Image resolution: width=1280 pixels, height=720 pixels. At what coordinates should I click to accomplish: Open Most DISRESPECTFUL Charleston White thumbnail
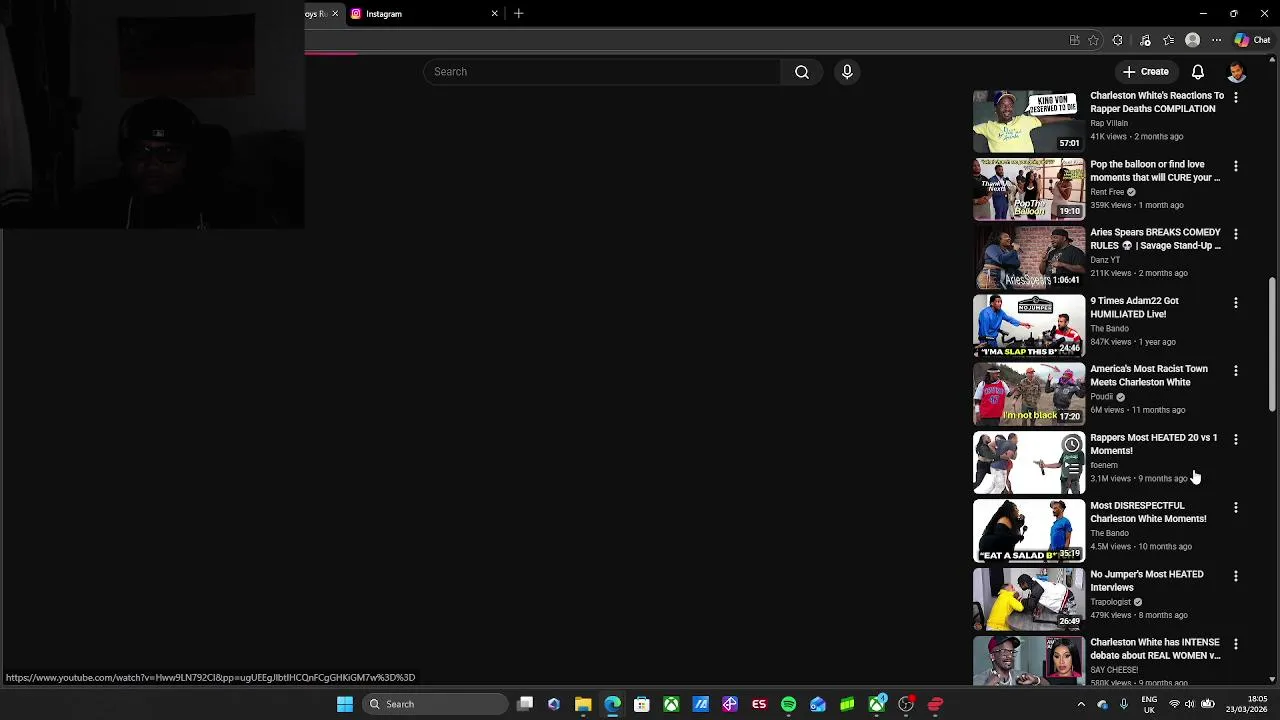[1029, 531]
